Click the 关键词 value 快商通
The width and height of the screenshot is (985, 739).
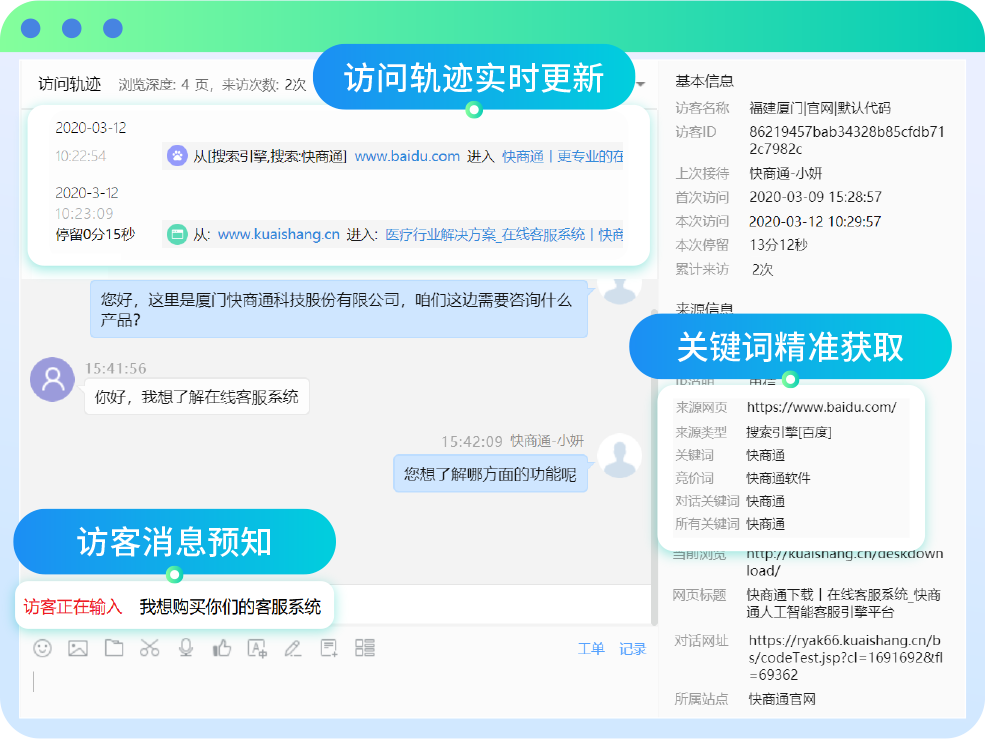click(766, 455)
